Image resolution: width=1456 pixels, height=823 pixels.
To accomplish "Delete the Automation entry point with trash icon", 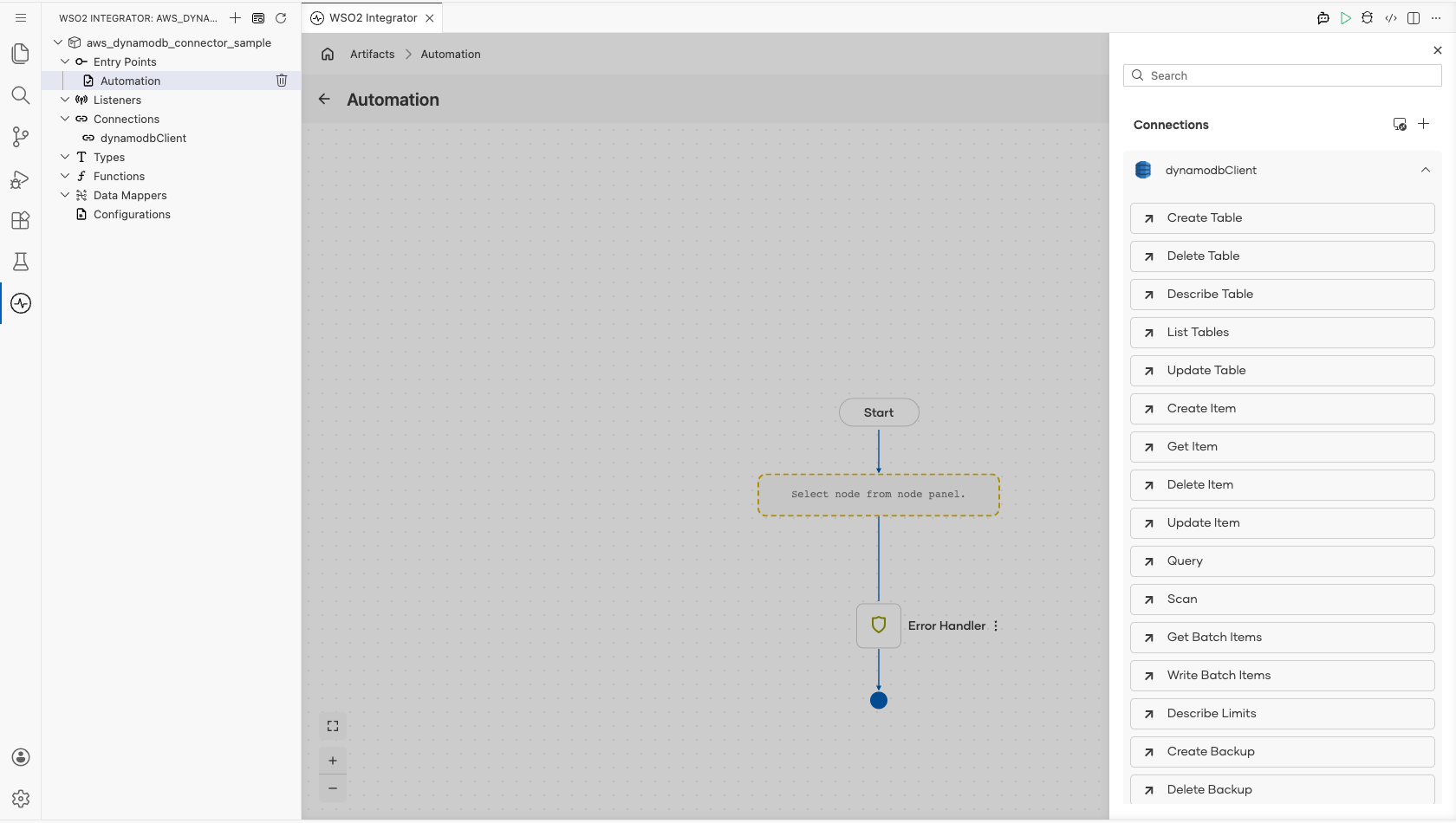I will [x=282, y=81].
